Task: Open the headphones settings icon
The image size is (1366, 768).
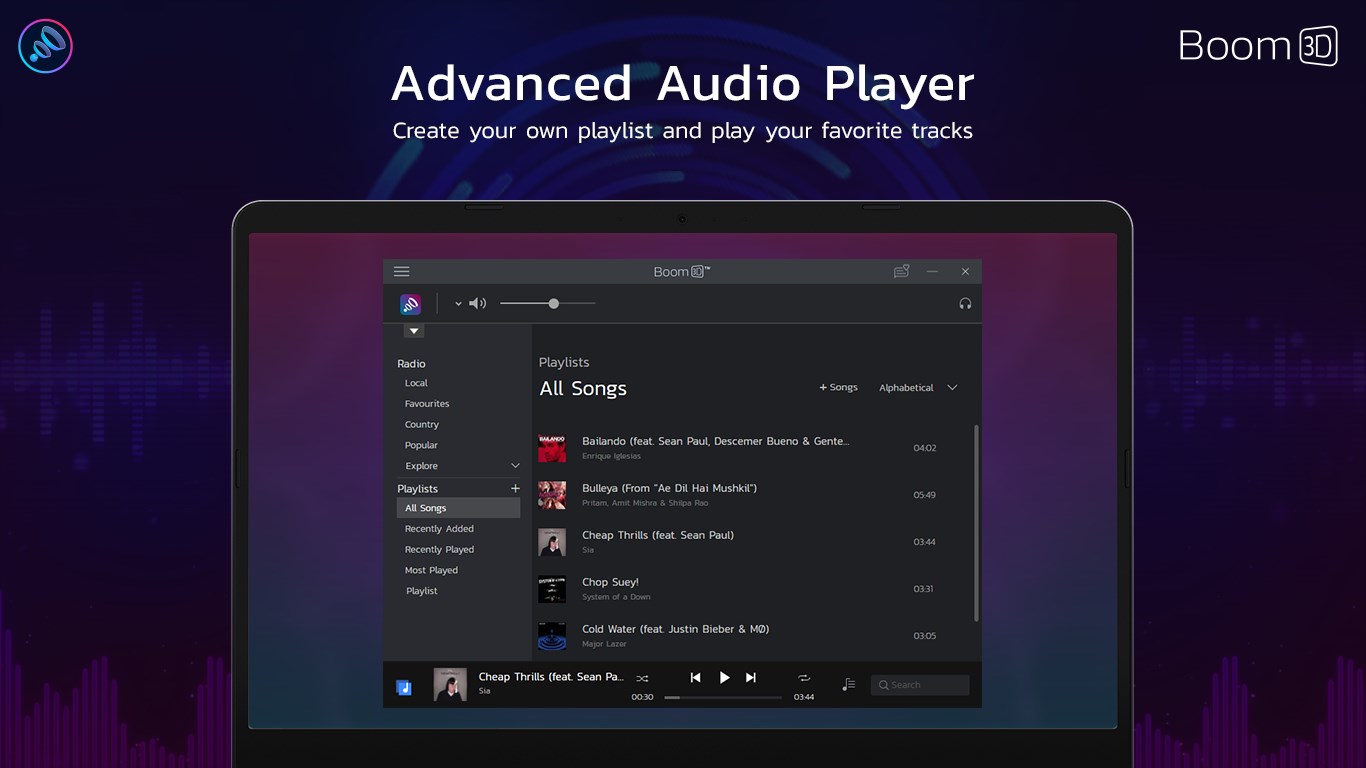Action: pyautogui.click(x=965, y=303)
